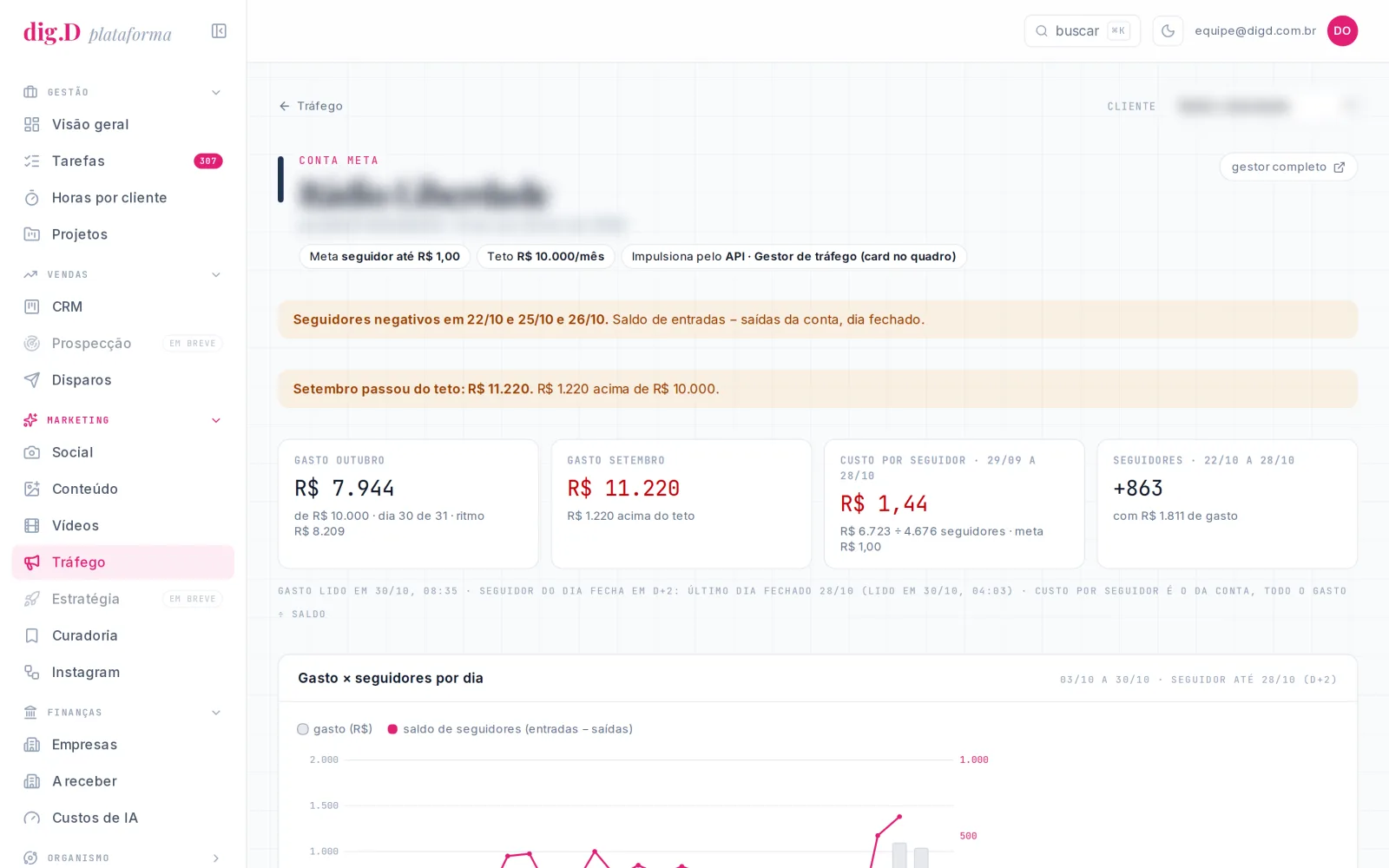The height and width of the screenshot is (868, 1389).
Task: Click the Vídeos film icon
Action: (32, 526)
